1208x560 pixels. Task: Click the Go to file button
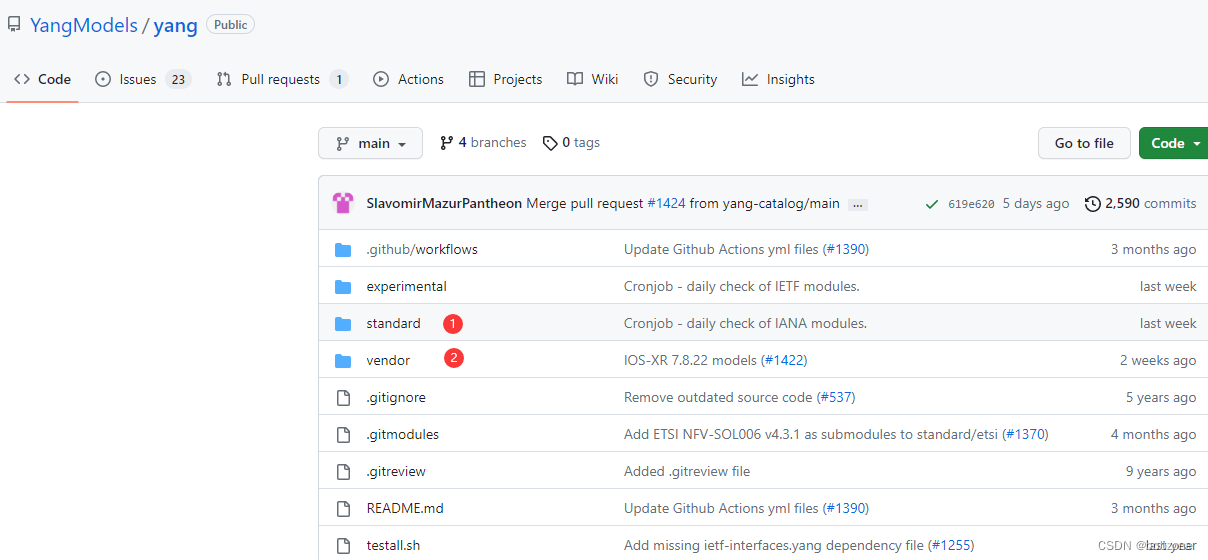1084,143
